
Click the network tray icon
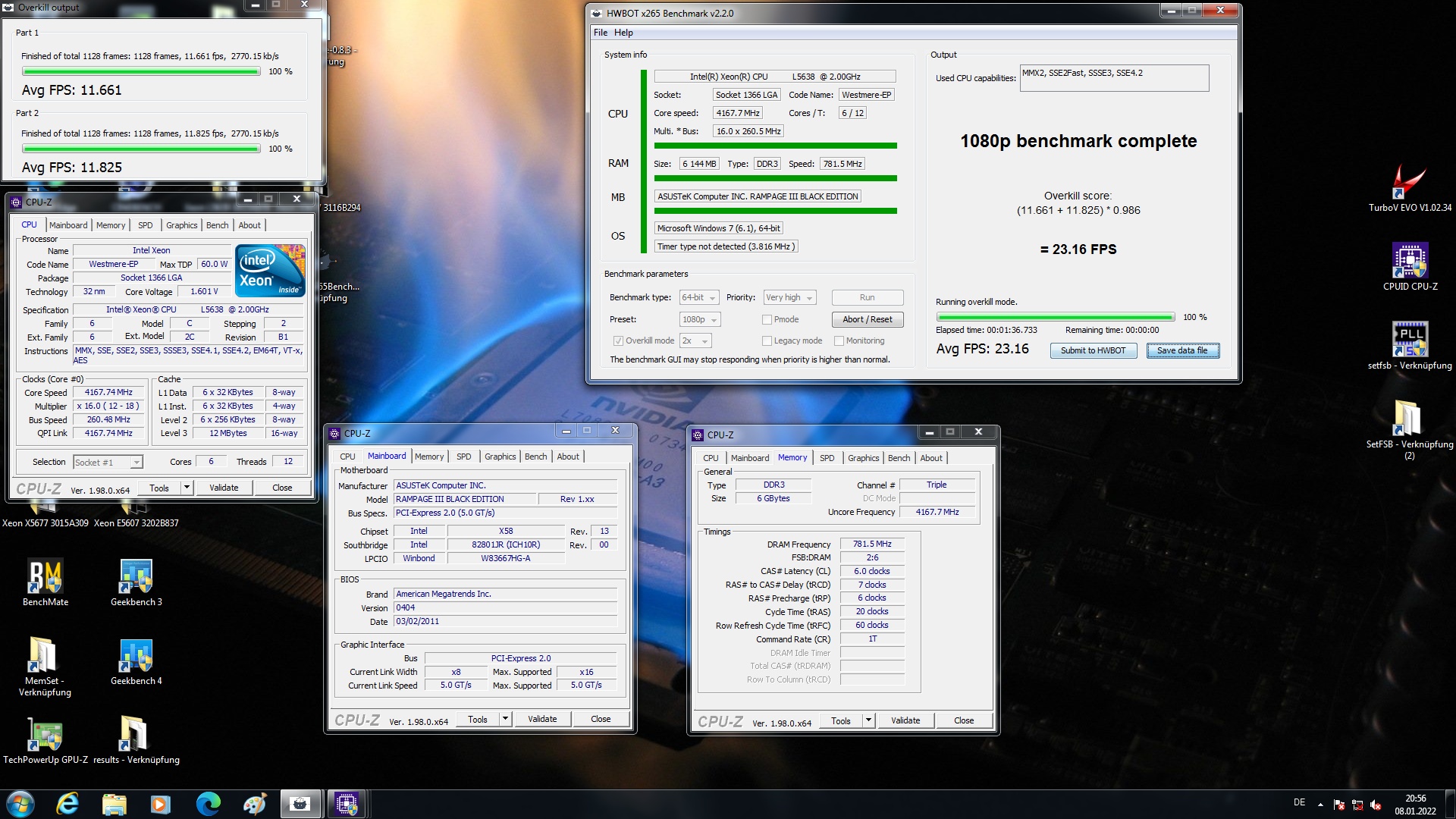point(1357,805)
